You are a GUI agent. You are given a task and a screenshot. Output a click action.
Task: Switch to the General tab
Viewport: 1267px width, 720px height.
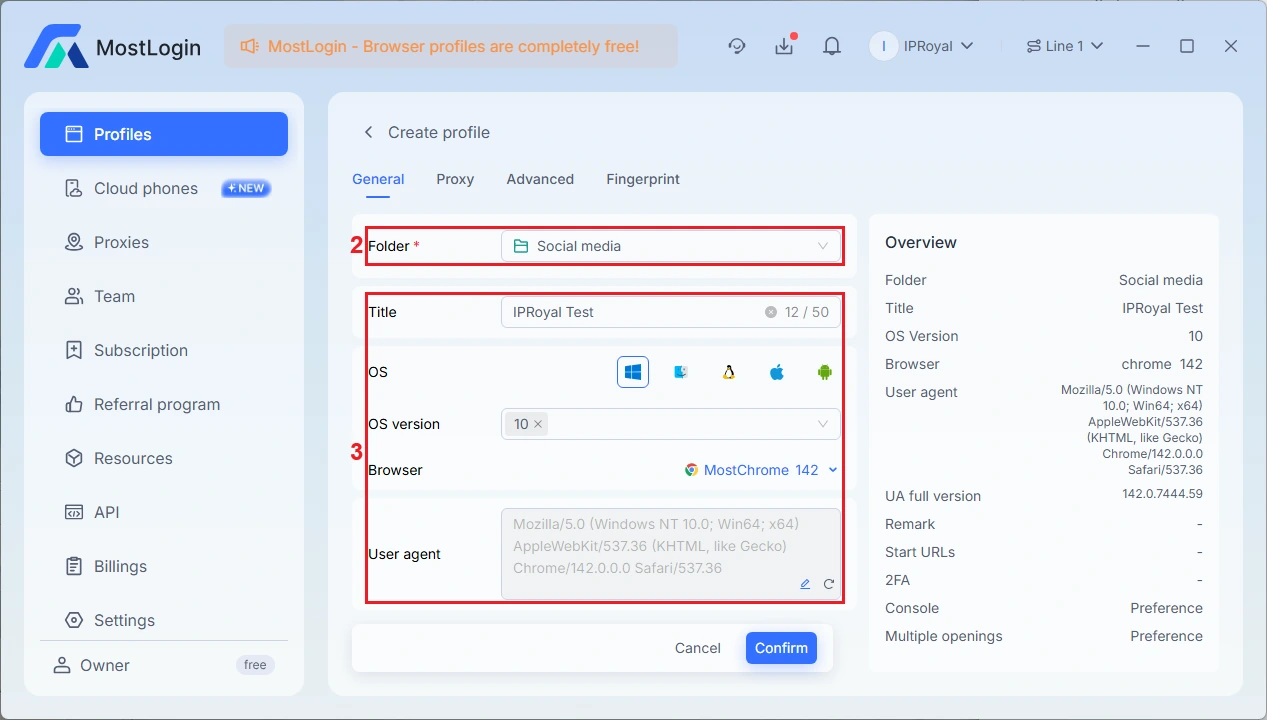(x=378, y=179)
